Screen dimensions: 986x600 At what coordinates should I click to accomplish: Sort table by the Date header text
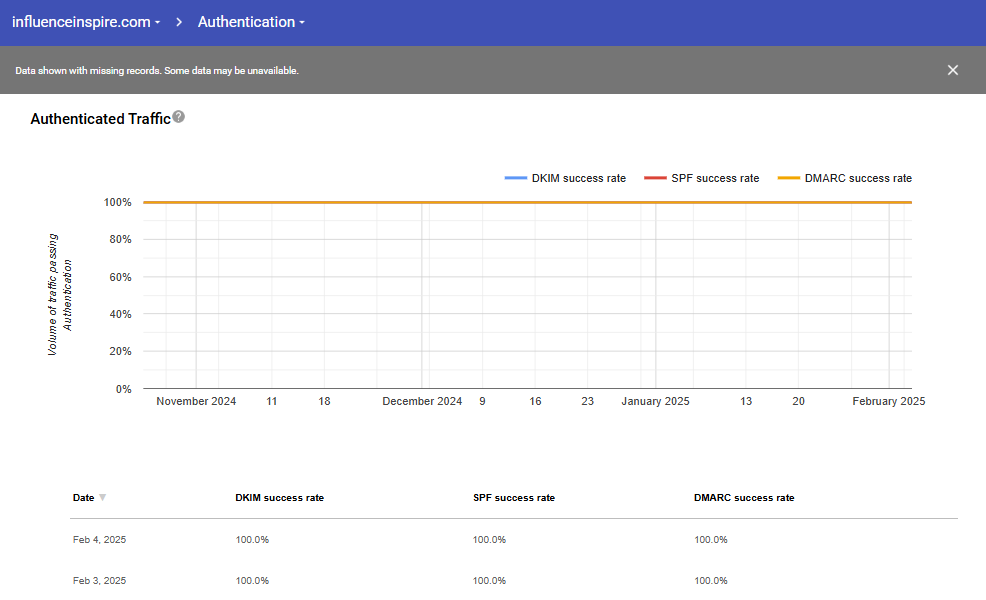(x=84, y=497)
